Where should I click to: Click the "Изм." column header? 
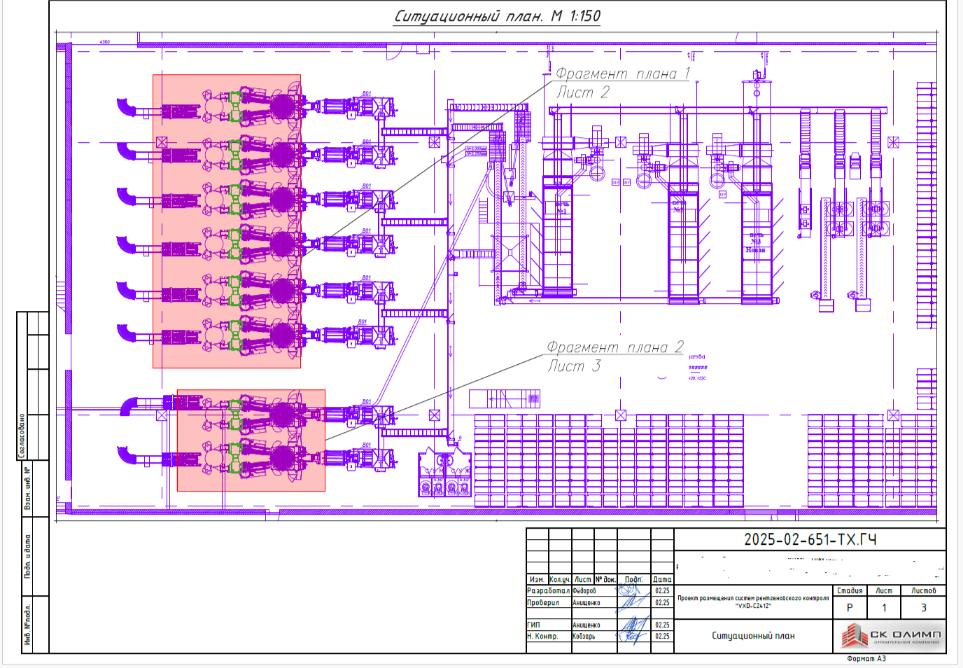pyautogui.click(x=537, y=579)
